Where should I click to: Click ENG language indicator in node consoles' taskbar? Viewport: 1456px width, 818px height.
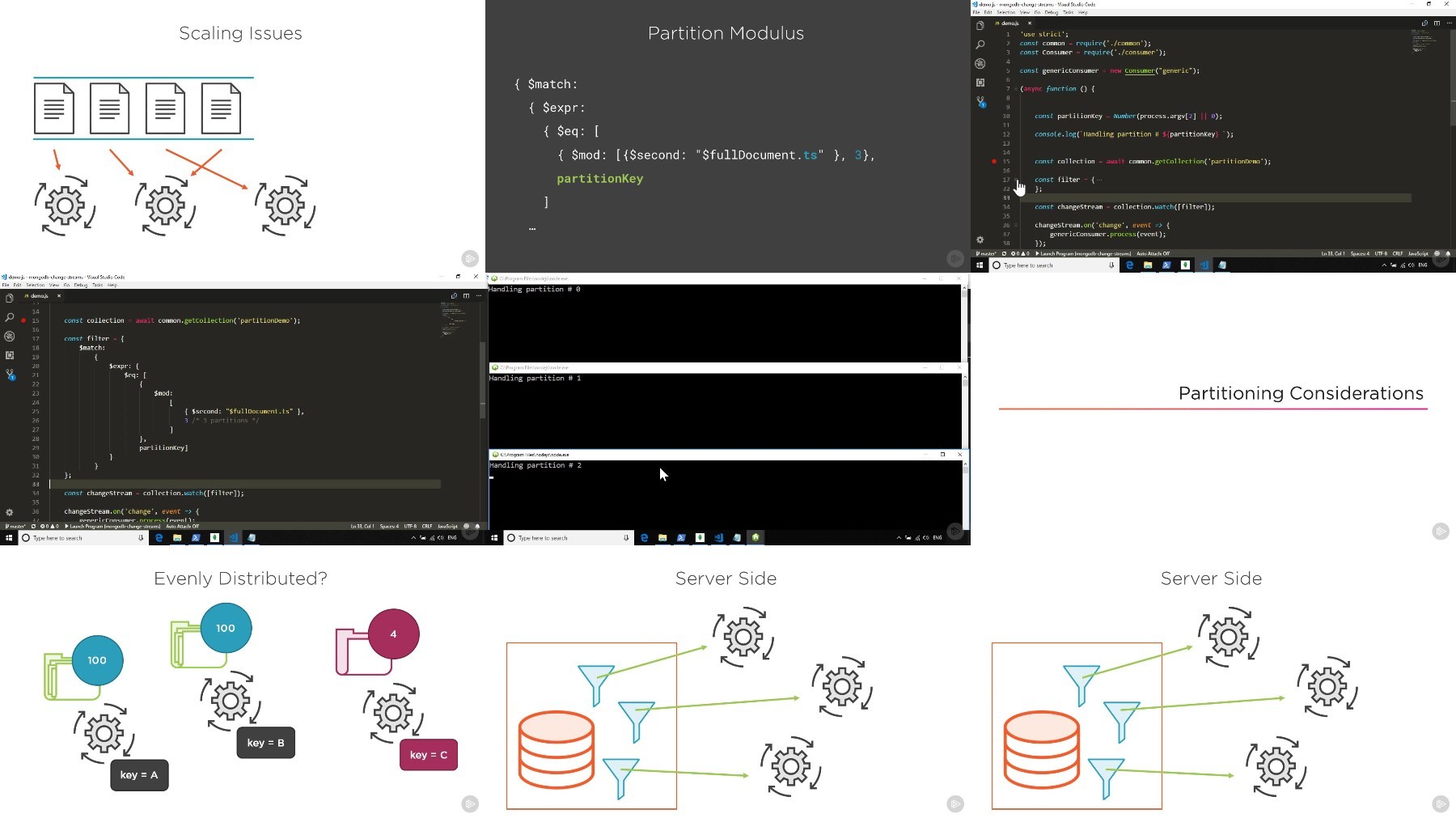[x=938, y=537]
